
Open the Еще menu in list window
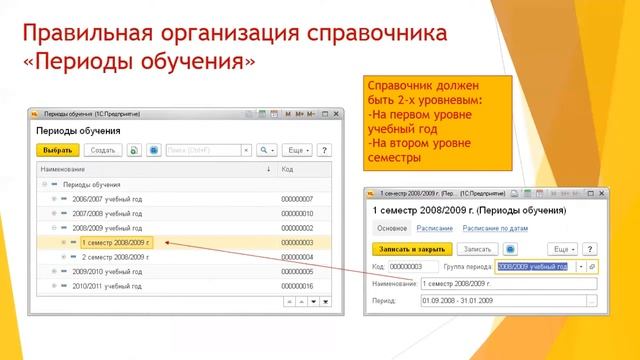[298, 150]
